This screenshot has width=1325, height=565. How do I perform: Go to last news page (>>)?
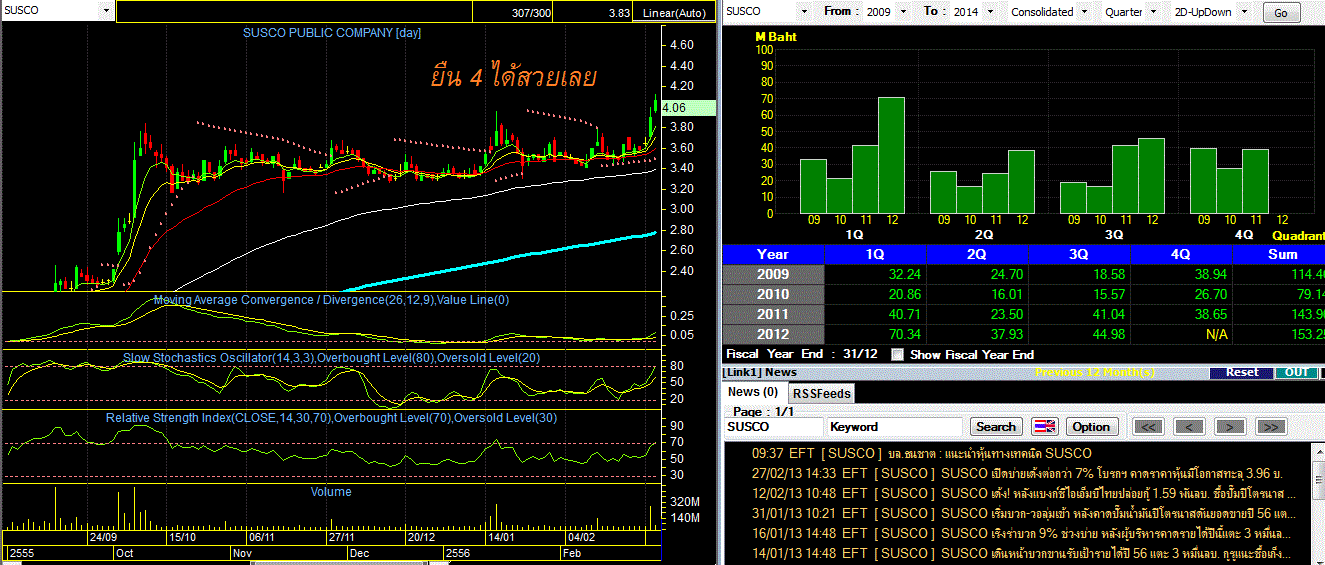(x=1270, y=427)
